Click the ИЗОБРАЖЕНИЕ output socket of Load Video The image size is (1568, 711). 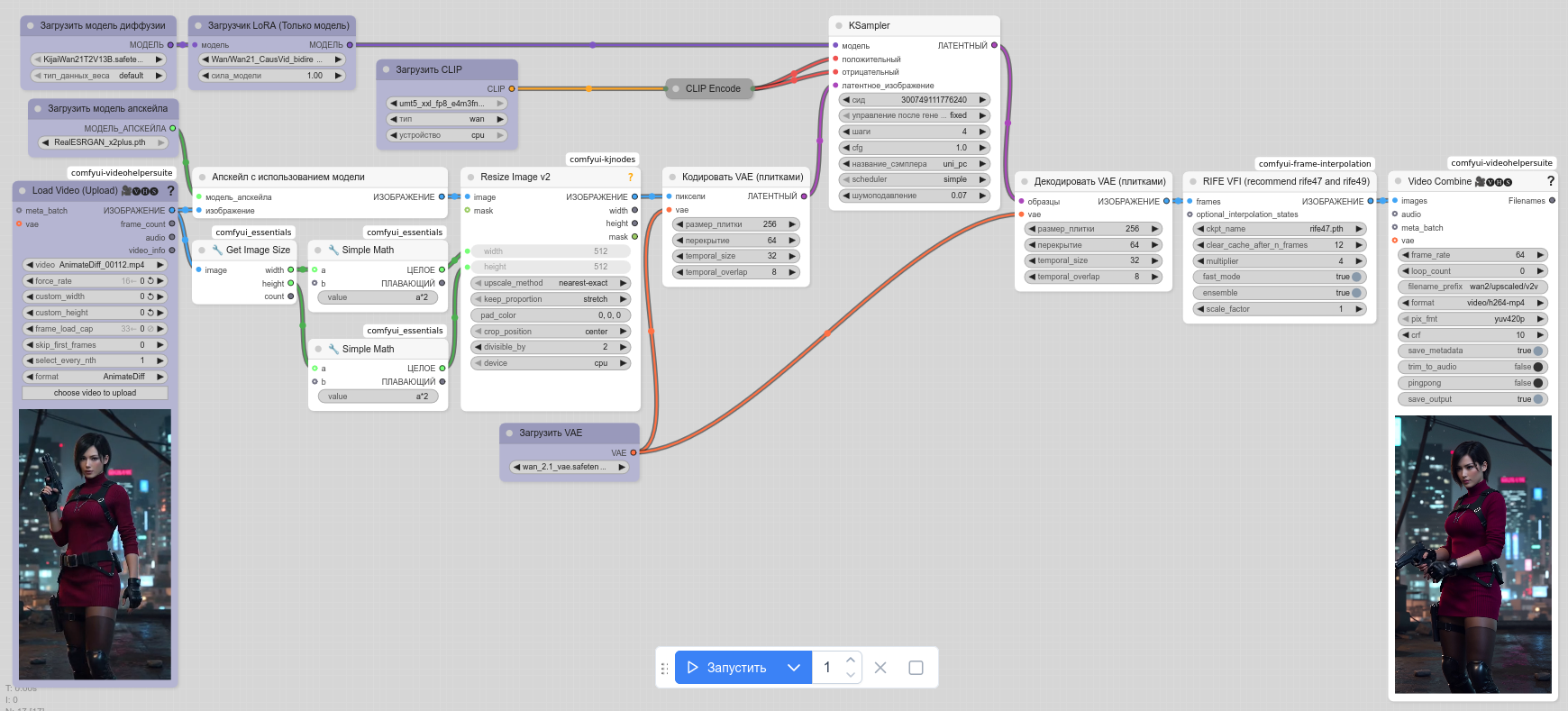point(172,210)
